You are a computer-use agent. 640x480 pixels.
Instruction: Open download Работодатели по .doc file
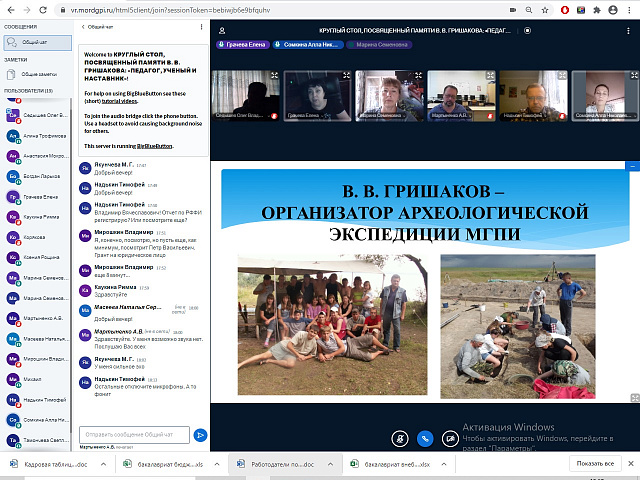(x=277, y=464)
